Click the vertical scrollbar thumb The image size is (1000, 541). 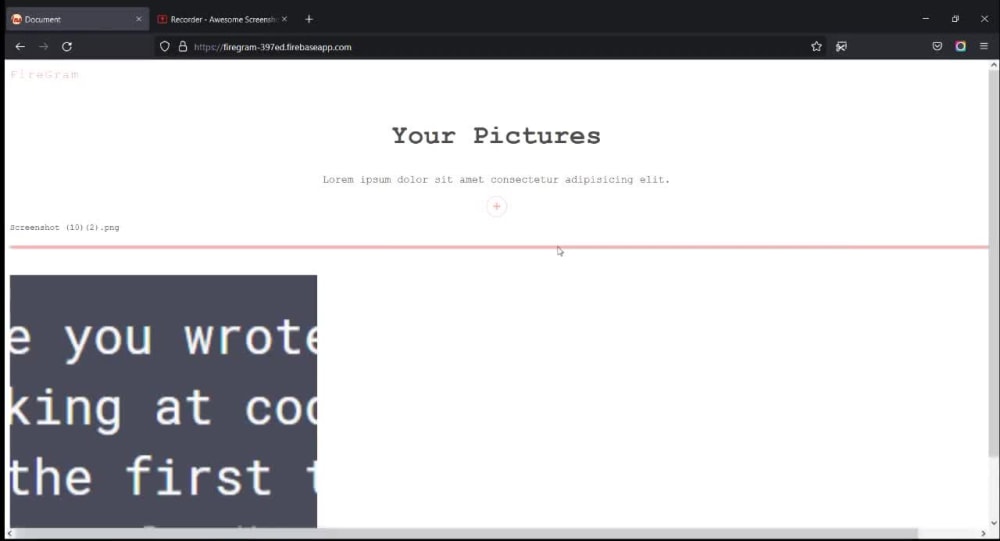(994, 263)
